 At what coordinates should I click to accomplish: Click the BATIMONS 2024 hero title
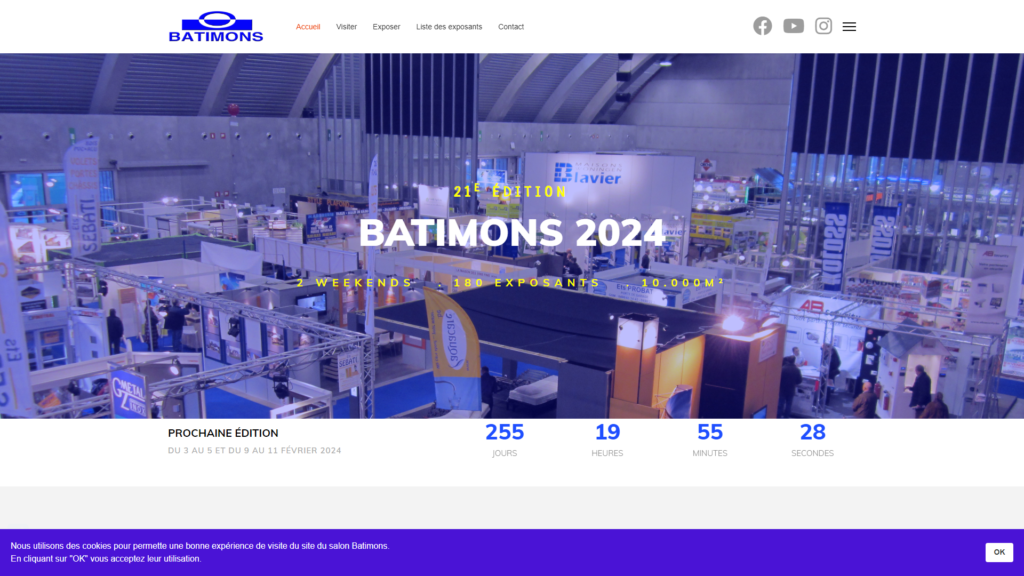512,233
